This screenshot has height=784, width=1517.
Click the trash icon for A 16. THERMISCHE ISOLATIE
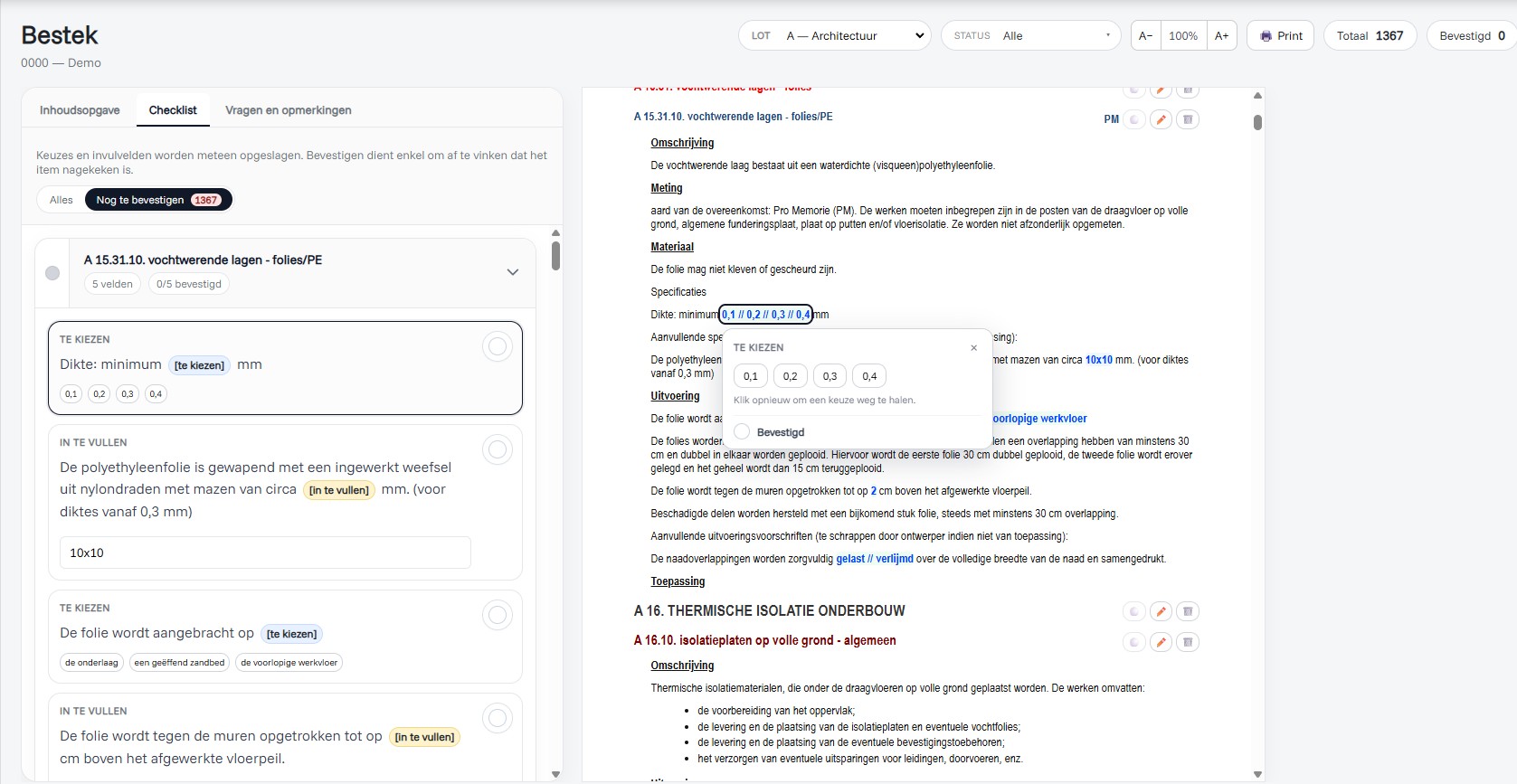pos(1188,611)
